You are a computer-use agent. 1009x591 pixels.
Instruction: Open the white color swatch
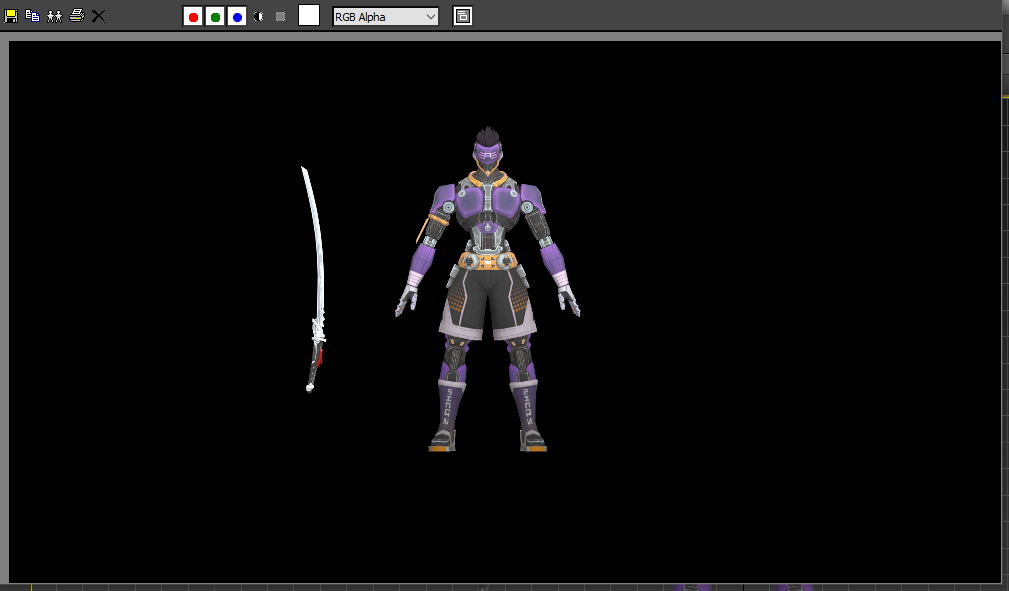(309, 15)
